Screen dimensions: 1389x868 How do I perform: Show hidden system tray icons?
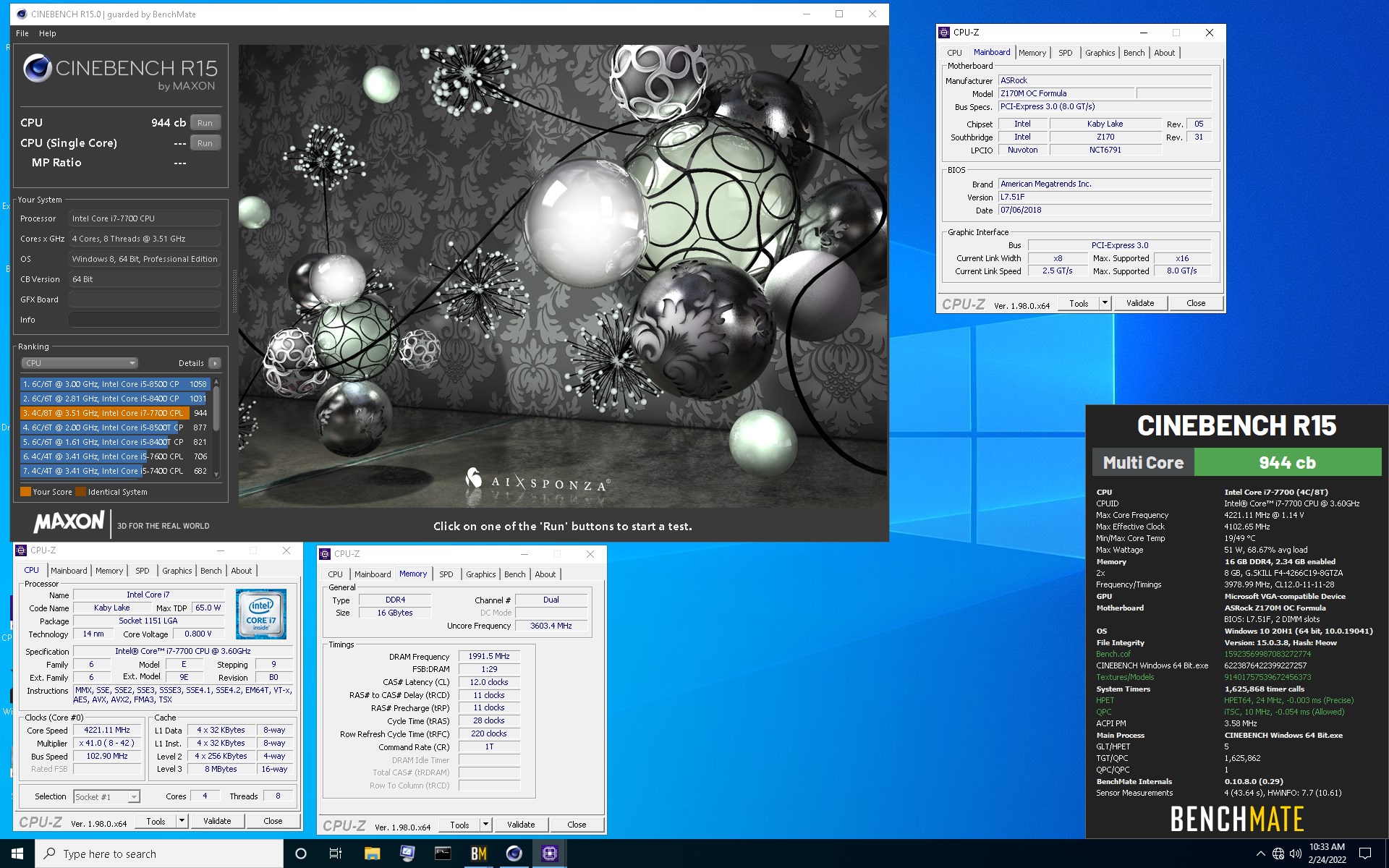coord(1261,854)
